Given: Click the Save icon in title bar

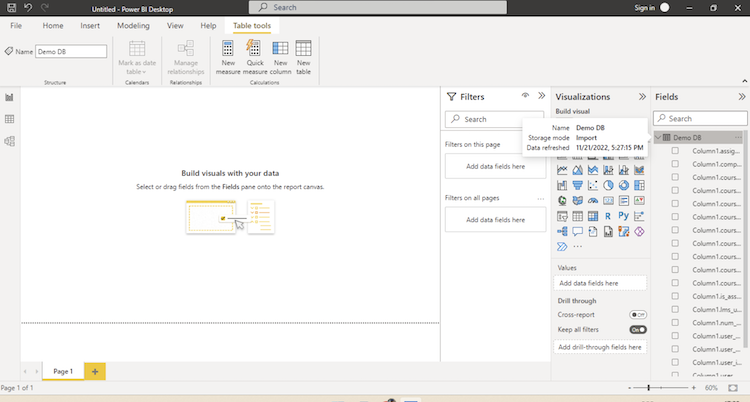Looking at the screenshot, I should pos(11,8).
